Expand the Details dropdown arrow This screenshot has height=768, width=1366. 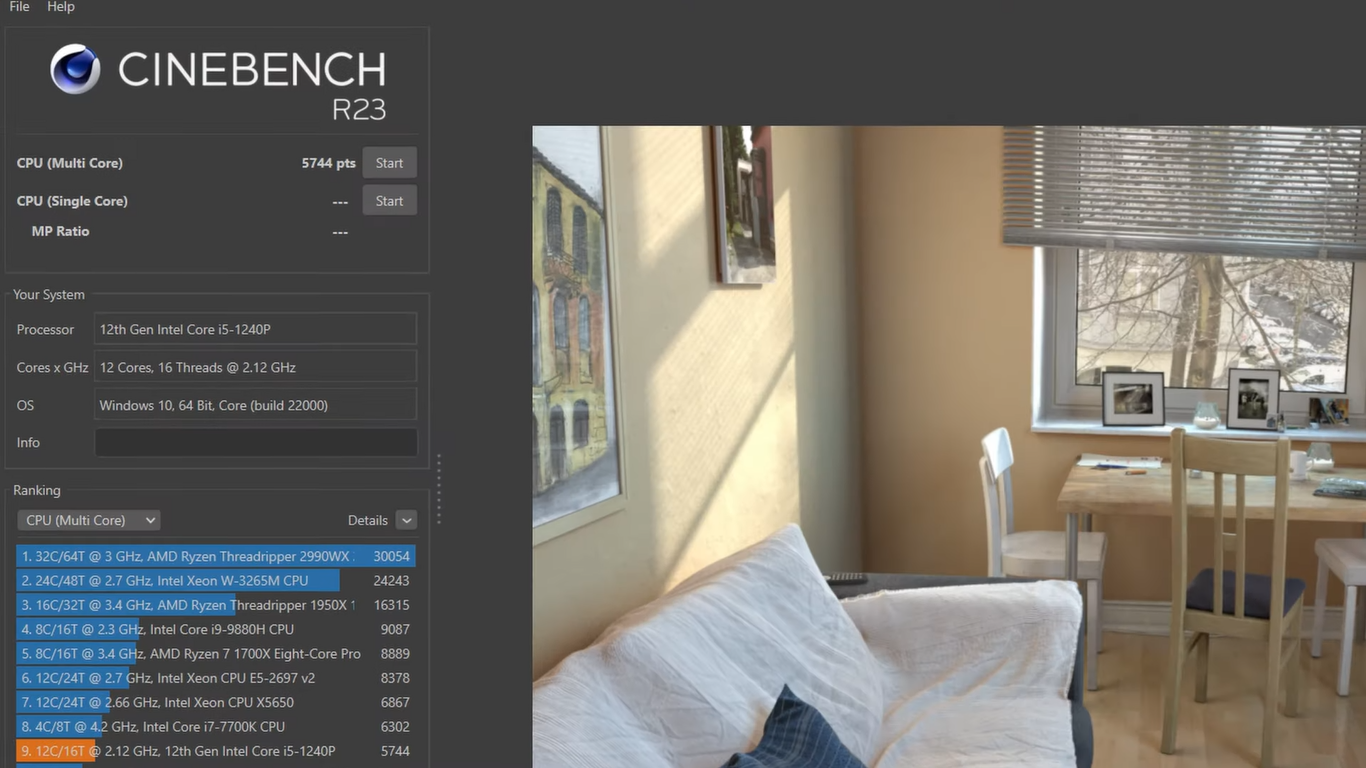(405, 520)
